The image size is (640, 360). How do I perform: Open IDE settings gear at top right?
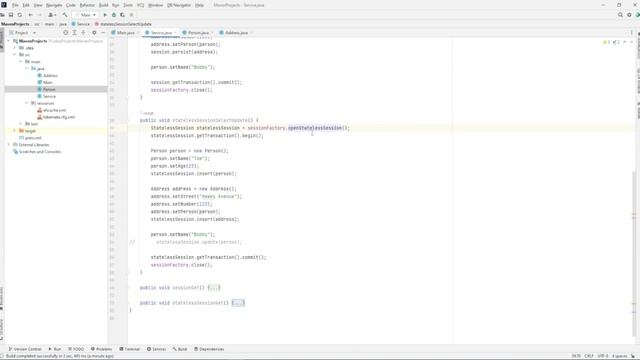coord(629,15)
